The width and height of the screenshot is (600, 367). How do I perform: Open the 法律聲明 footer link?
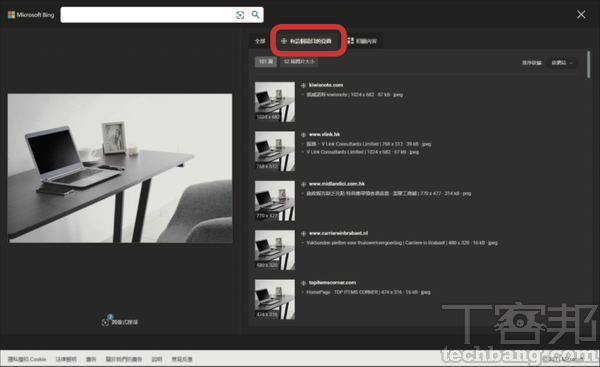click(x=66, y=359)
